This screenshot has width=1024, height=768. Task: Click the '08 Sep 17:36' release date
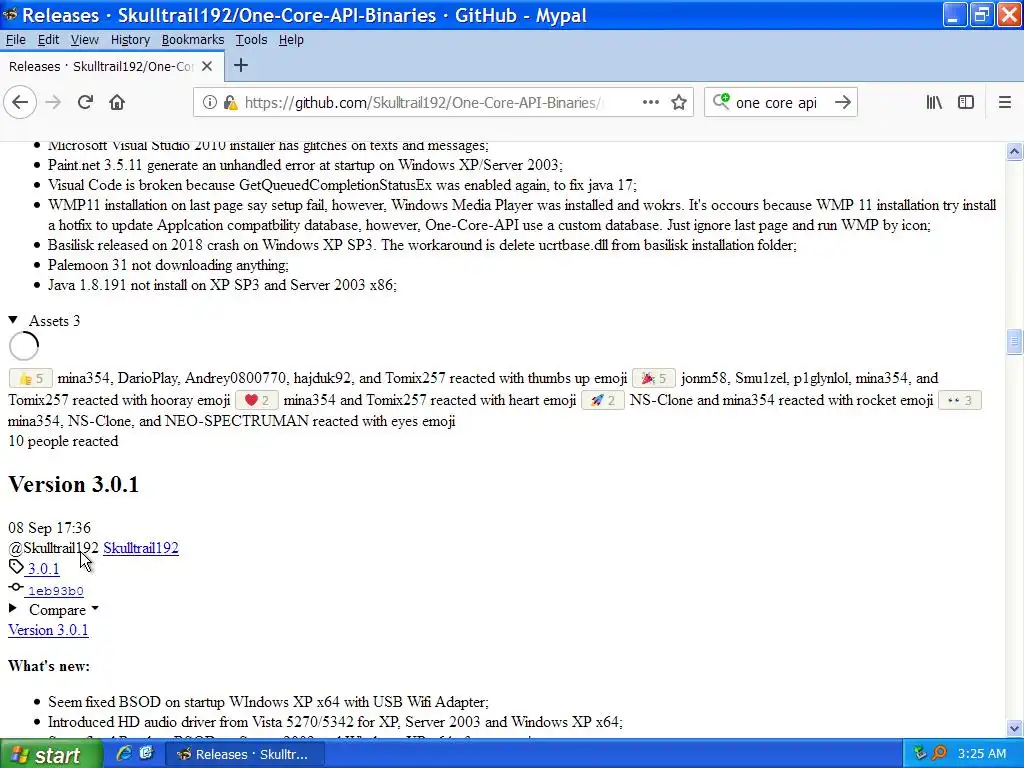[x=50, y=528]
